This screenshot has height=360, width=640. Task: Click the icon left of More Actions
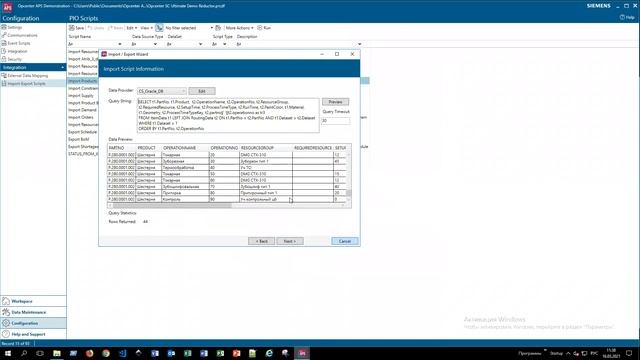218,28
